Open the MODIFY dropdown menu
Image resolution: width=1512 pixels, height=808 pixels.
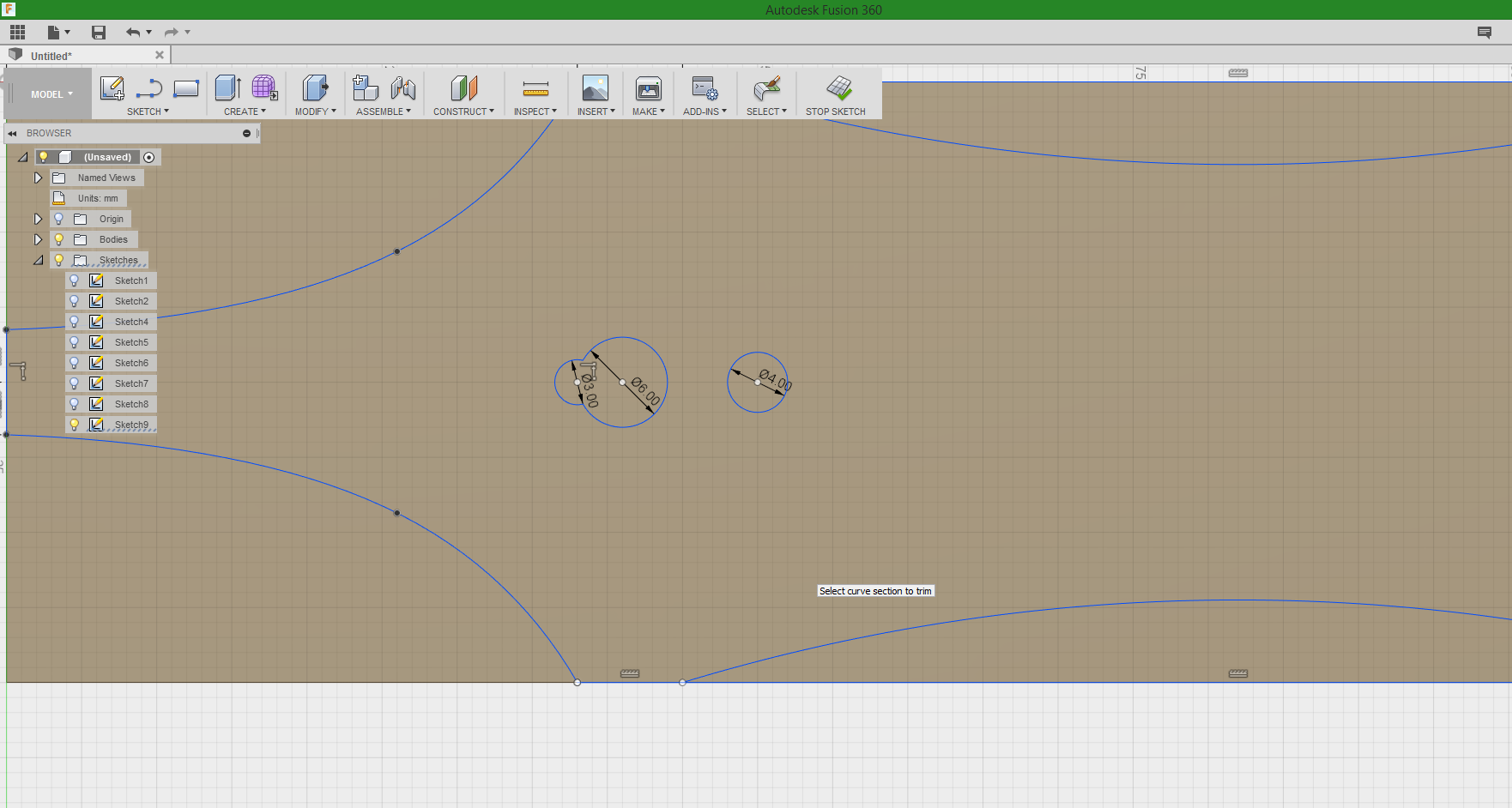click(x=316, y=112)
